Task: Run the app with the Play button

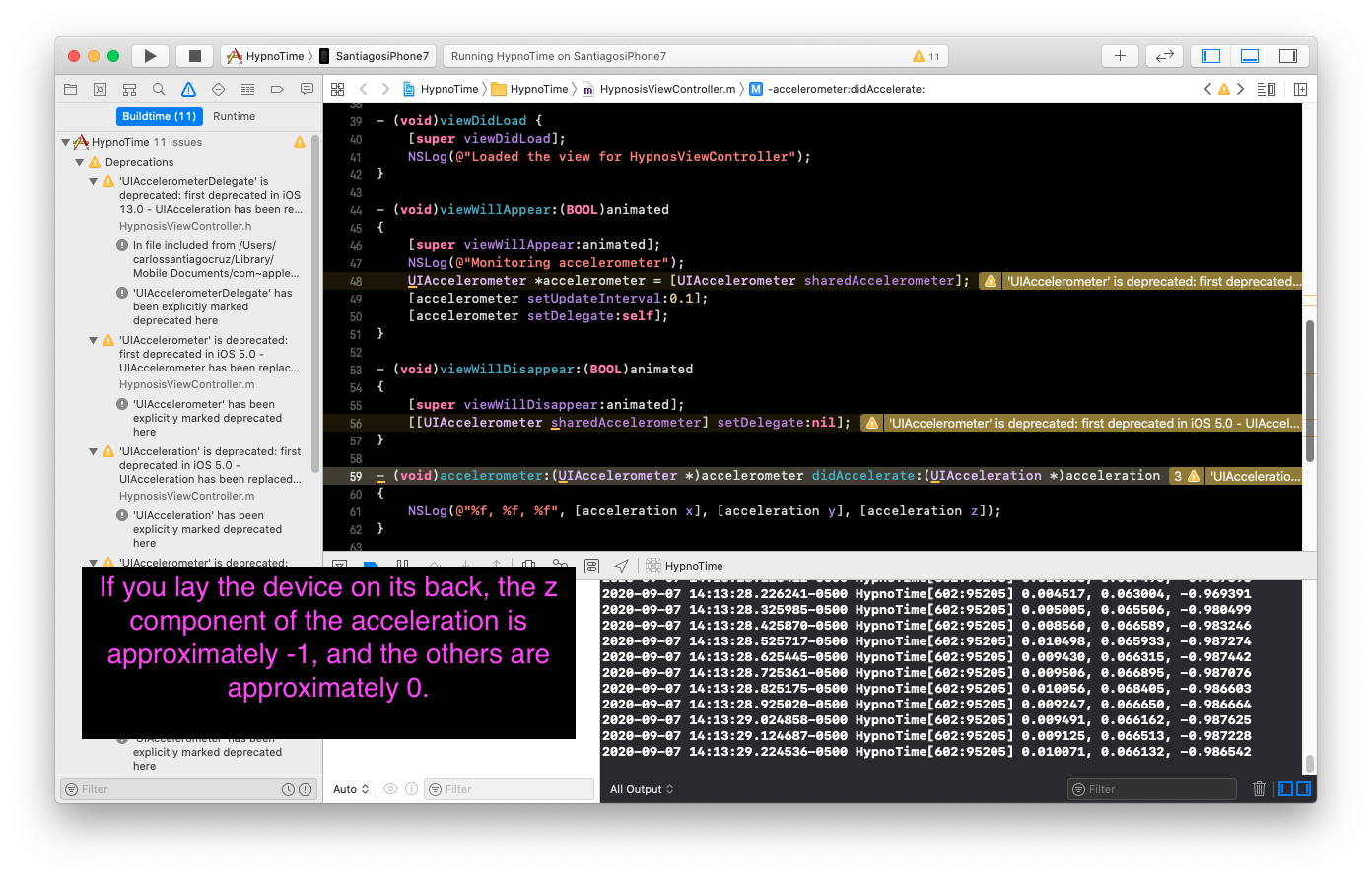Action: click(x=150, y=56)
